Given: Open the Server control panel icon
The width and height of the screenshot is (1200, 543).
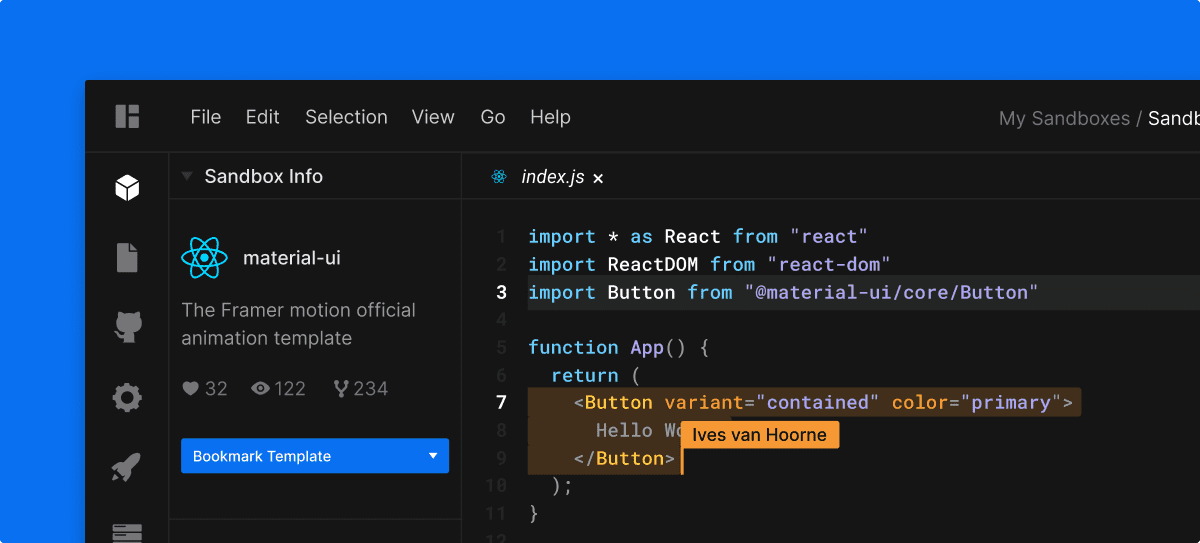Looking at the screenshot, I should point(127,532).
